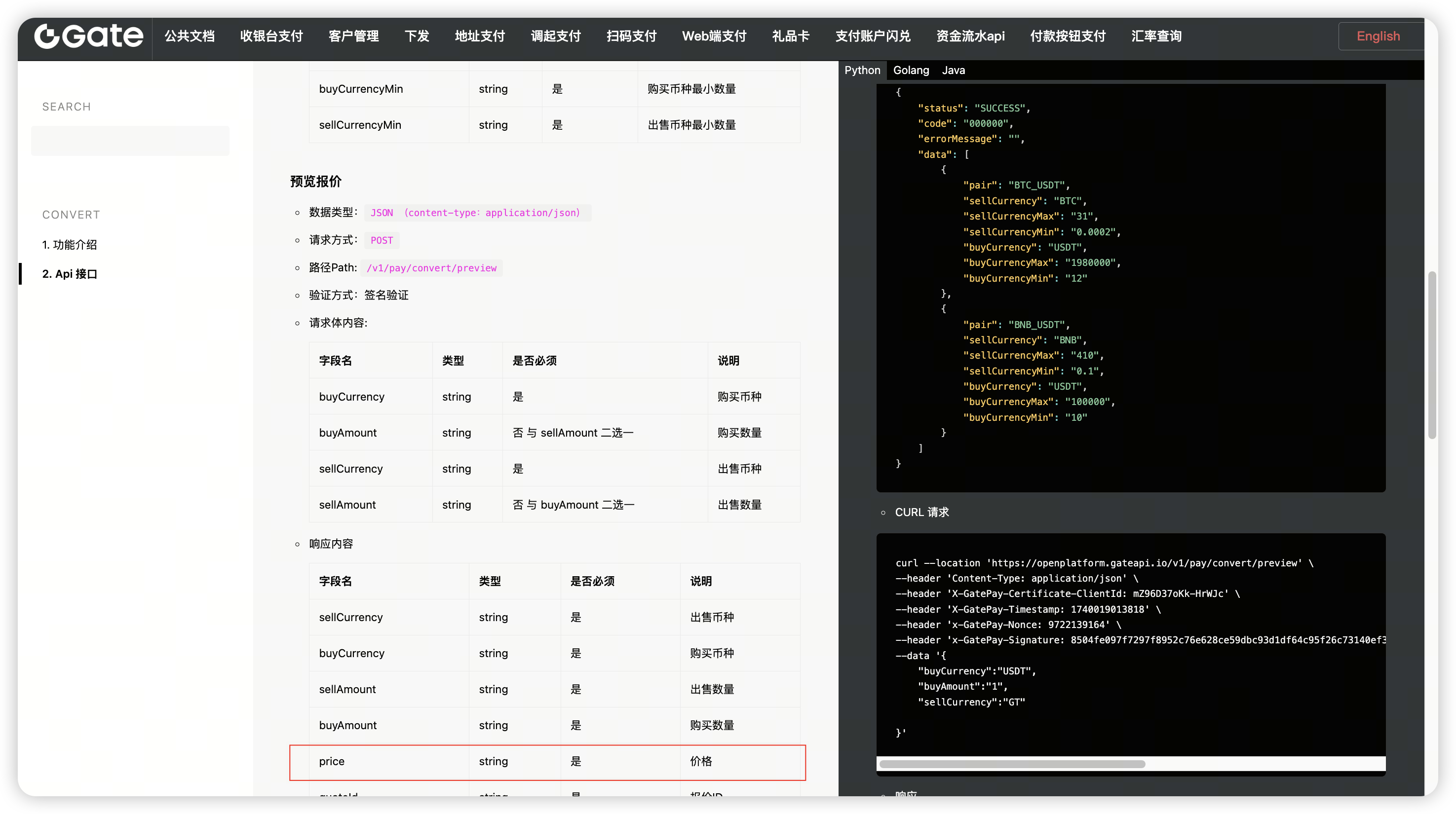Open sidebar item 1. 功能介绍
This screenshot has height=814, width=1456.
(70, 245)
